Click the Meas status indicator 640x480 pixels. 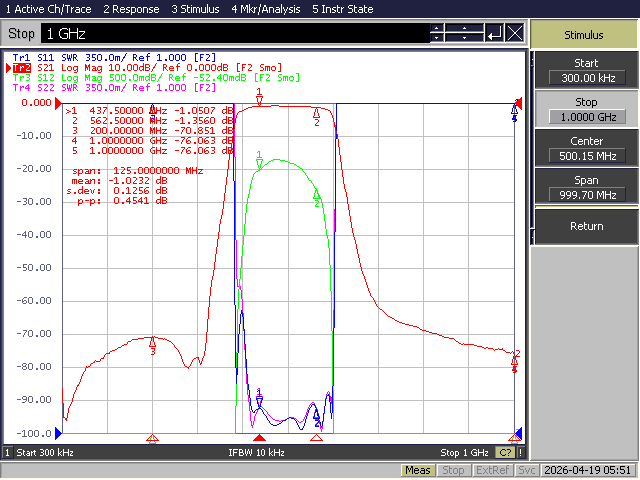418,471
